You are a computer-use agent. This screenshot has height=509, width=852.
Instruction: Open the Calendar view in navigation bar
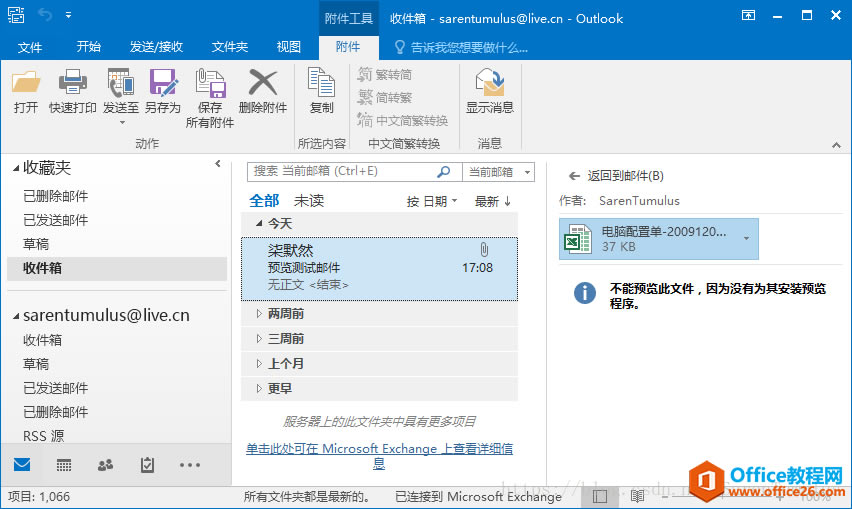[64, 465]
